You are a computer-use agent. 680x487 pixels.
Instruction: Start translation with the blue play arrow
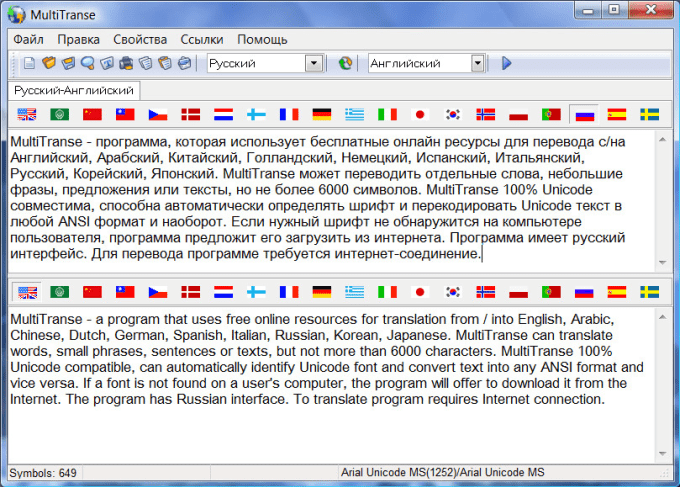click(x=507, y=63)
